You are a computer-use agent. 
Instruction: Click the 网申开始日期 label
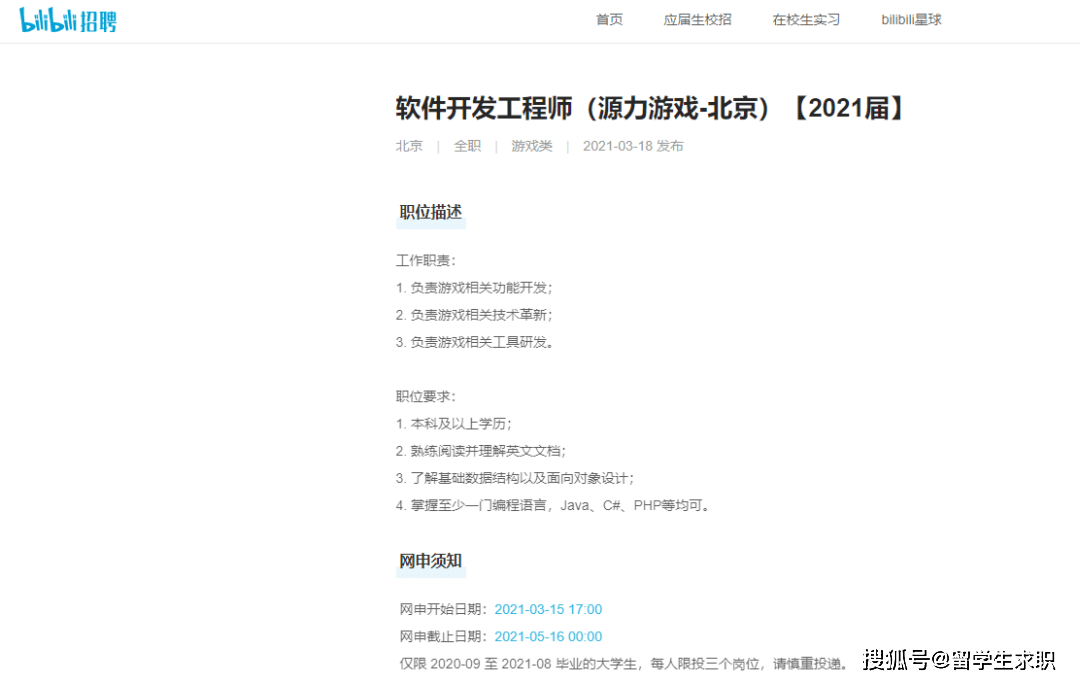444,609
